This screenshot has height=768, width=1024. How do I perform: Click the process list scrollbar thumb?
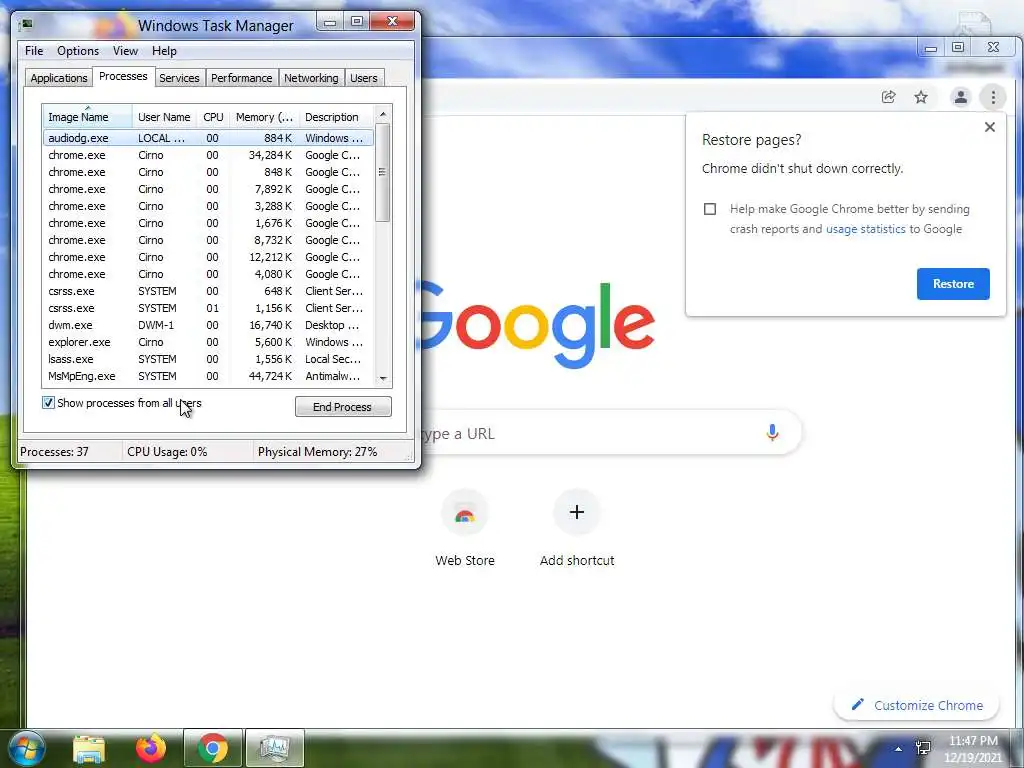(x=383, y=172)
